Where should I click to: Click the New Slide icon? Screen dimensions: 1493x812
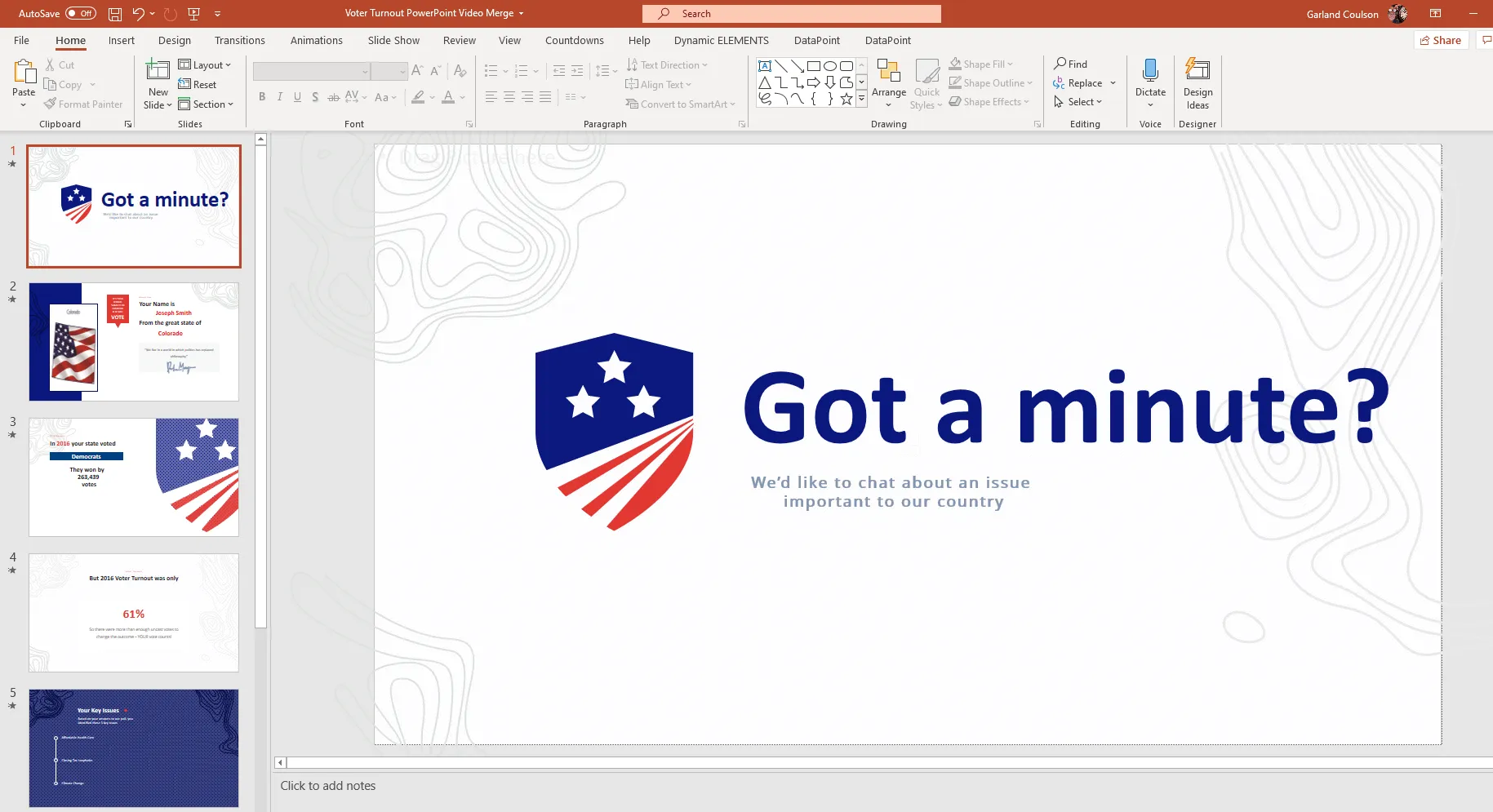point(158,71)
